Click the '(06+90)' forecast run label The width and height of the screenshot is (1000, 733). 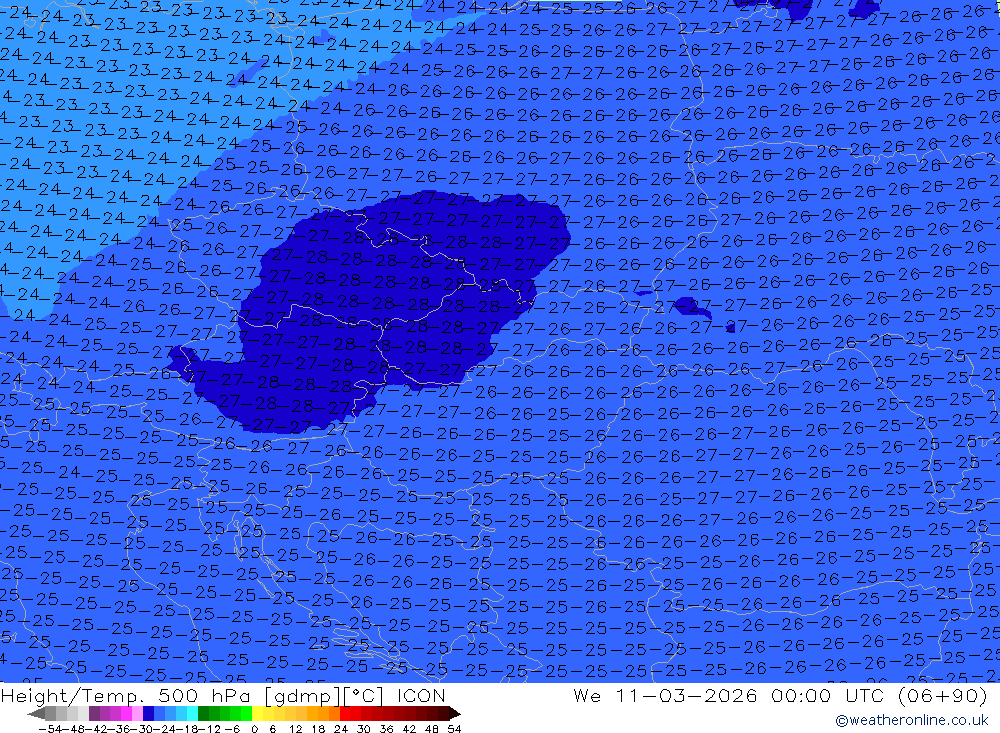[943, 695]
